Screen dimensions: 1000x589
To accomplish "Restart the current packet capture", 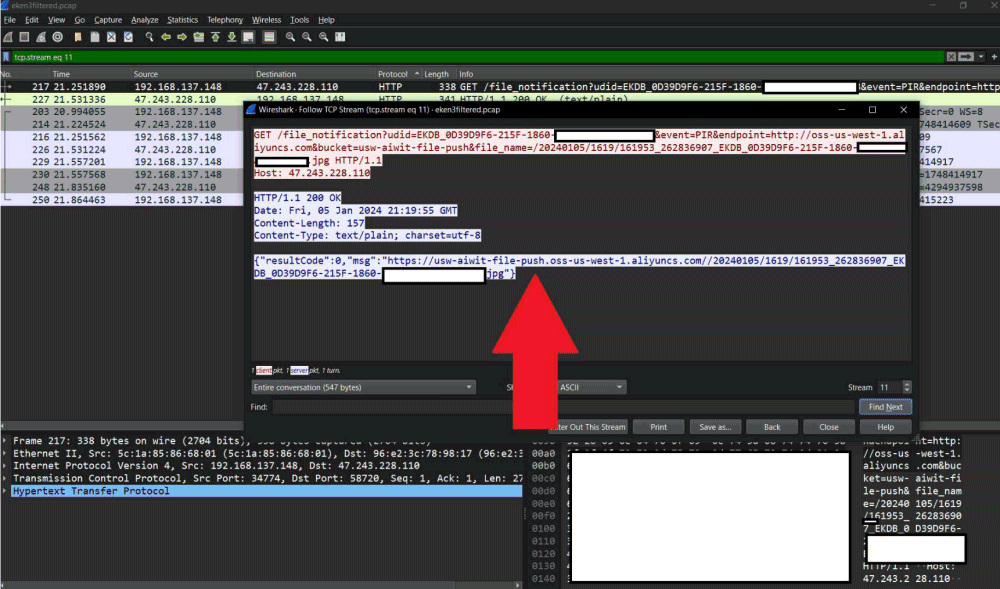I will [41, 37].
